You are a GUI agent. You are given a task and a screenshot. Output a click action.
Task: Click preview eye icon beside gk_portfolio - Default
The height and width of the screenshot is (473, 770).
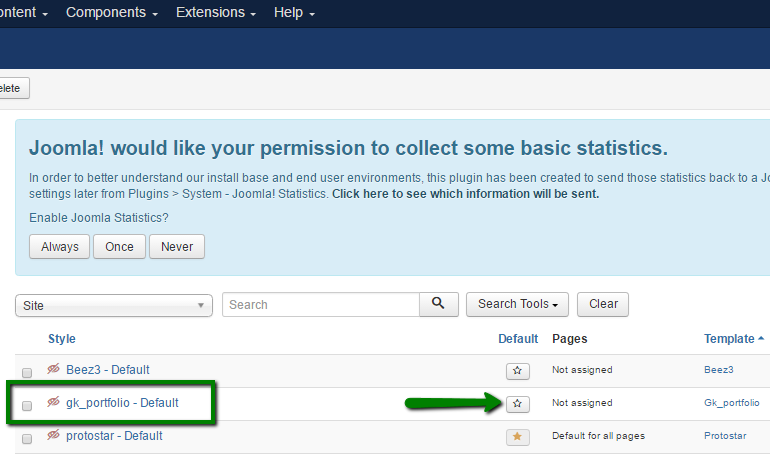click(x=53, y=402)
